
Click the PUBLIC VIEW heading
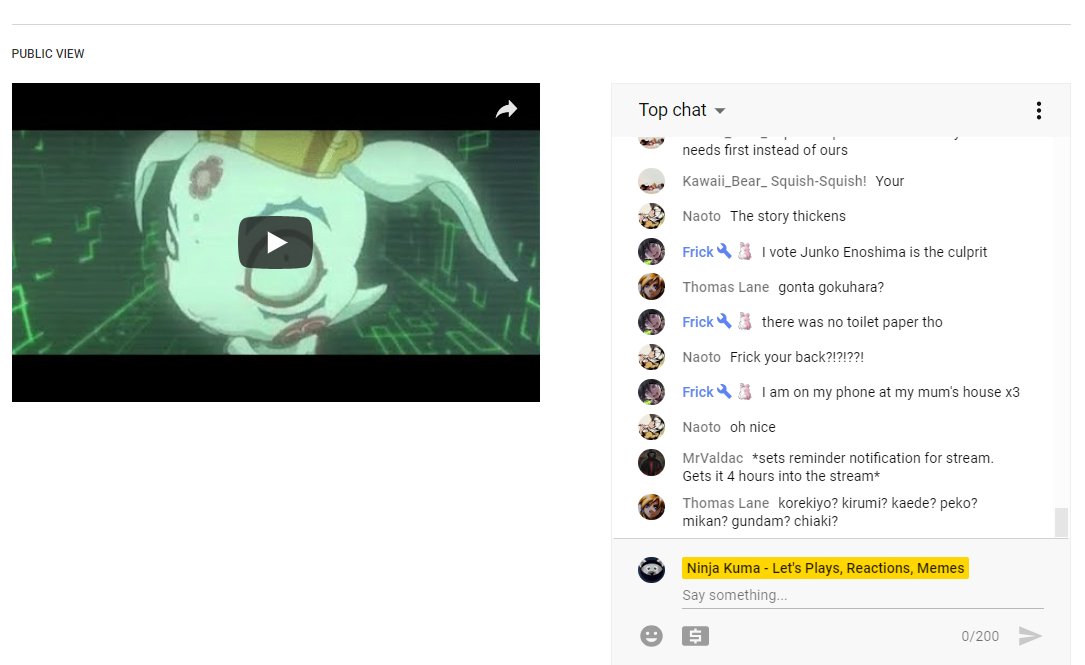click(48, 54)
